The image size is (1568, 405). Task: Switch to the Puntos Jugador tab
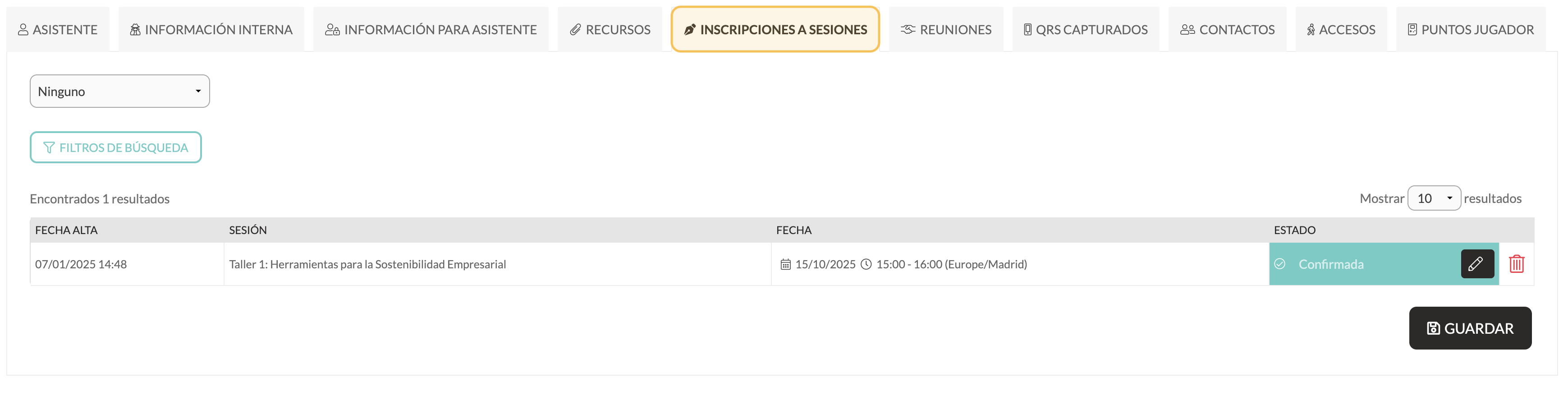(1471, 29)
